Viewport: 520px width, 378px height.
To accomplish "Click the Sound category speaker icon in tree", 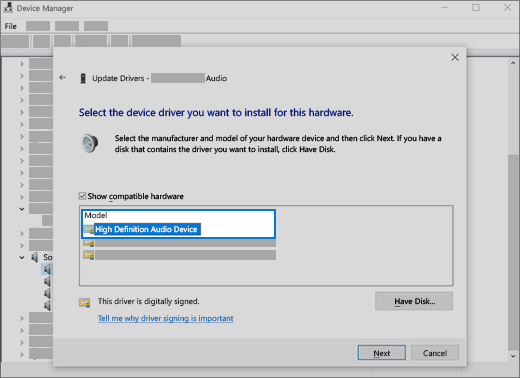I will [x=35, y=257].
